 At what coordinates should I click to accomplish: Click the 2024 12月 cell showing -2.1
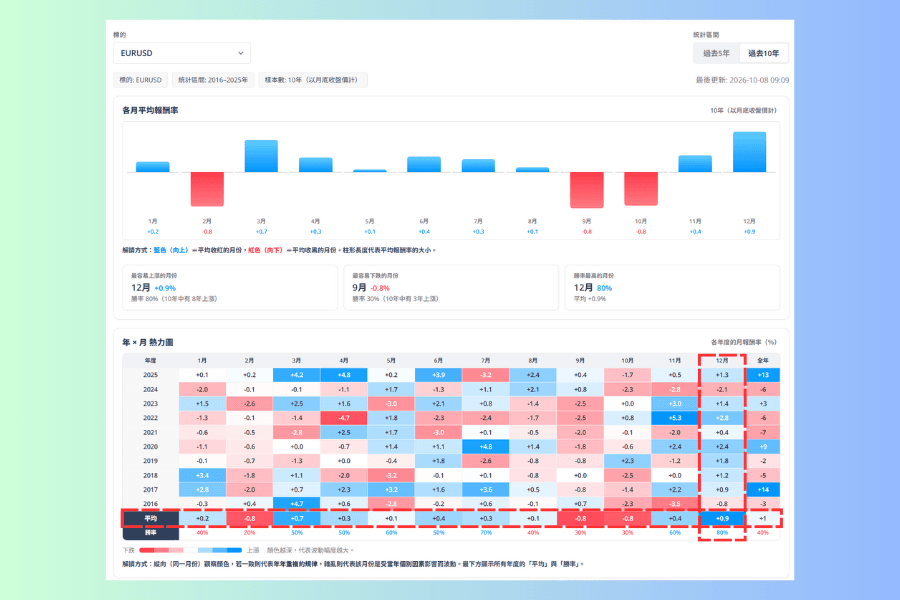722,389
